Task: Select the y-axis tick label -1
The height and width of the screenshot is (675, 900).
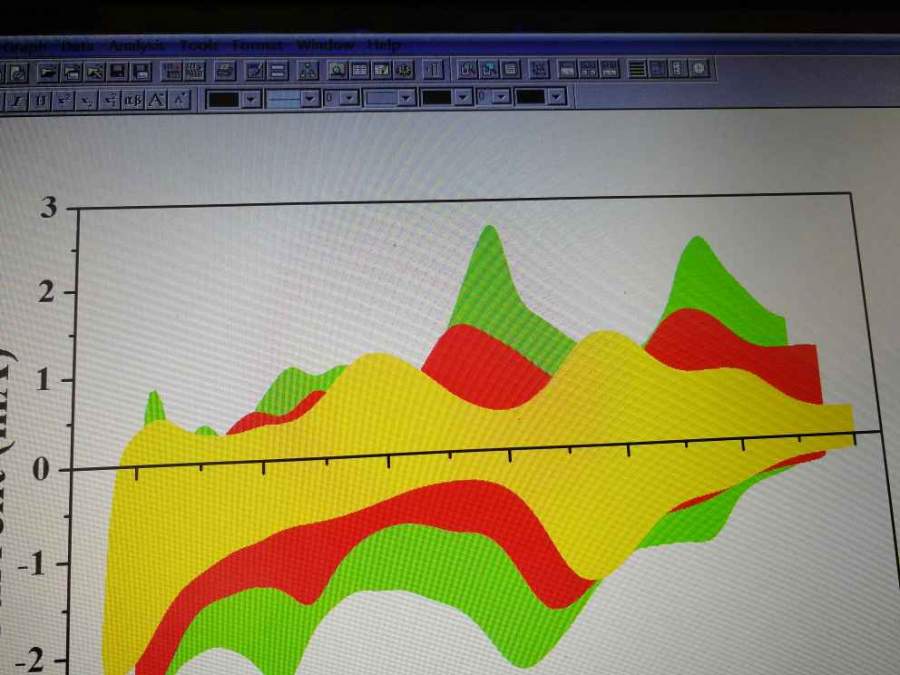Action: click(x=33, y=565)
